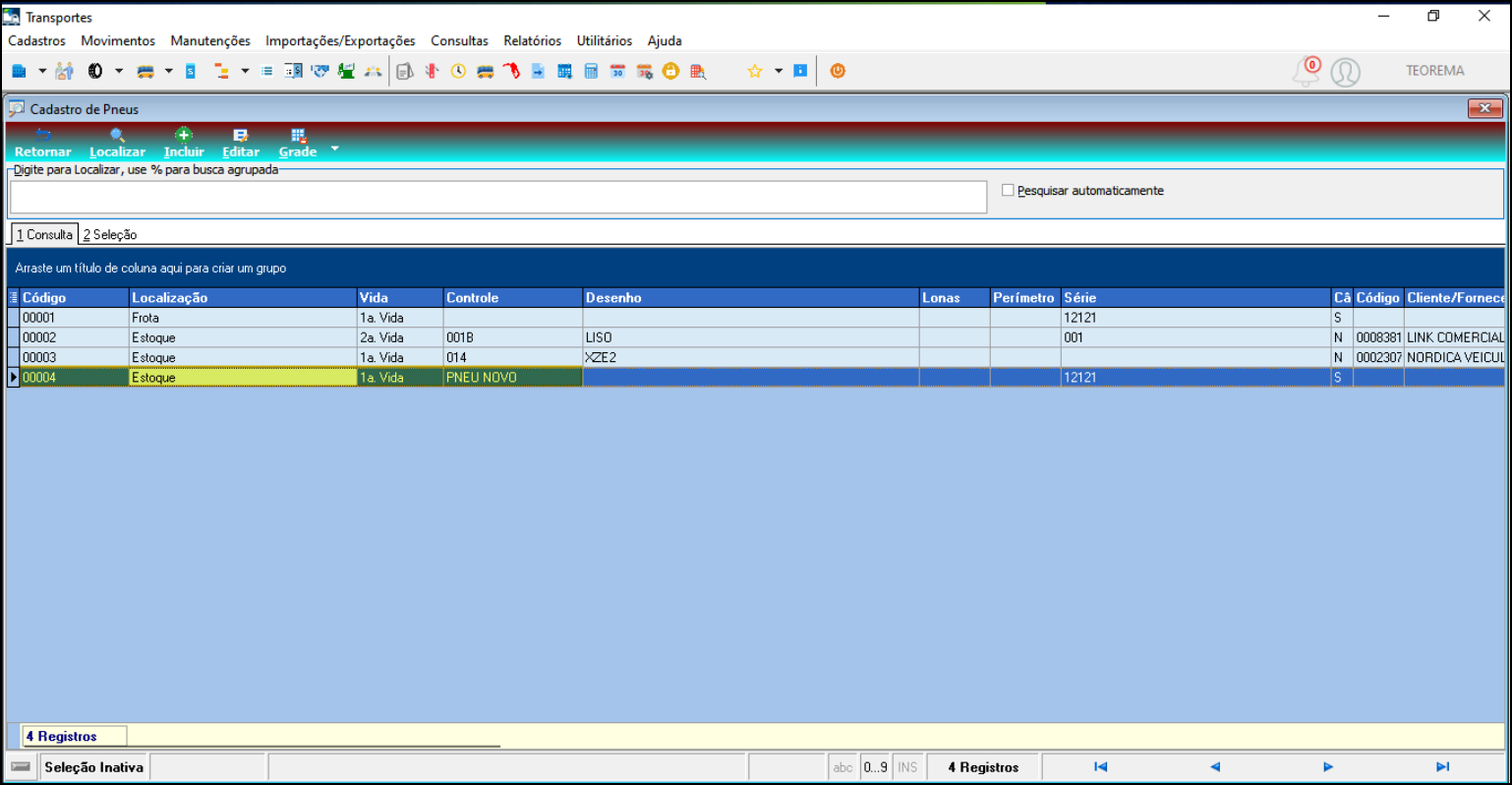The image size is (1512, 785).
Task: Open the Importações/Exportações menu
Action: 340,40
